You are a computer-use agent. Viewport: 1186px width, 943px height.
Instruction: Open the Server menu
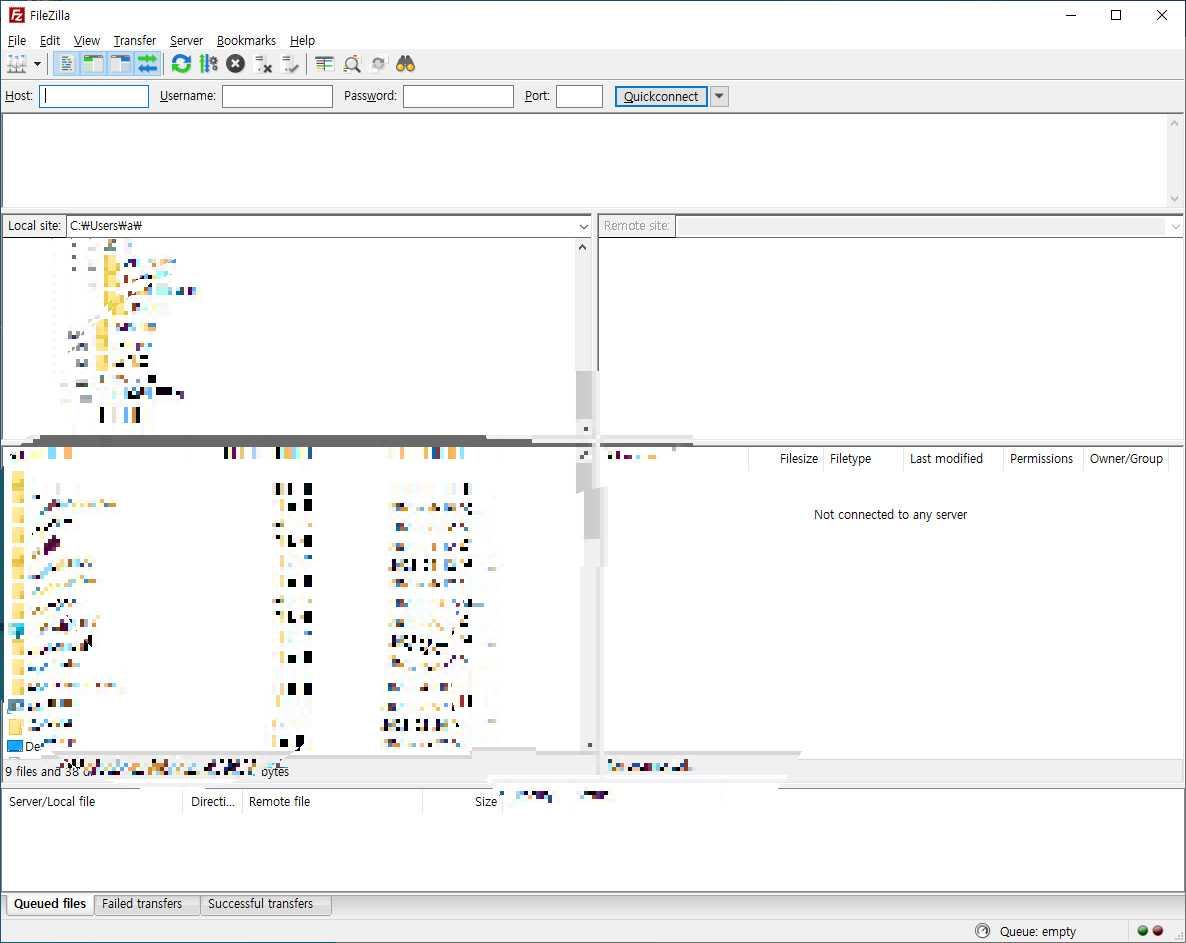[x=186, y=41]
